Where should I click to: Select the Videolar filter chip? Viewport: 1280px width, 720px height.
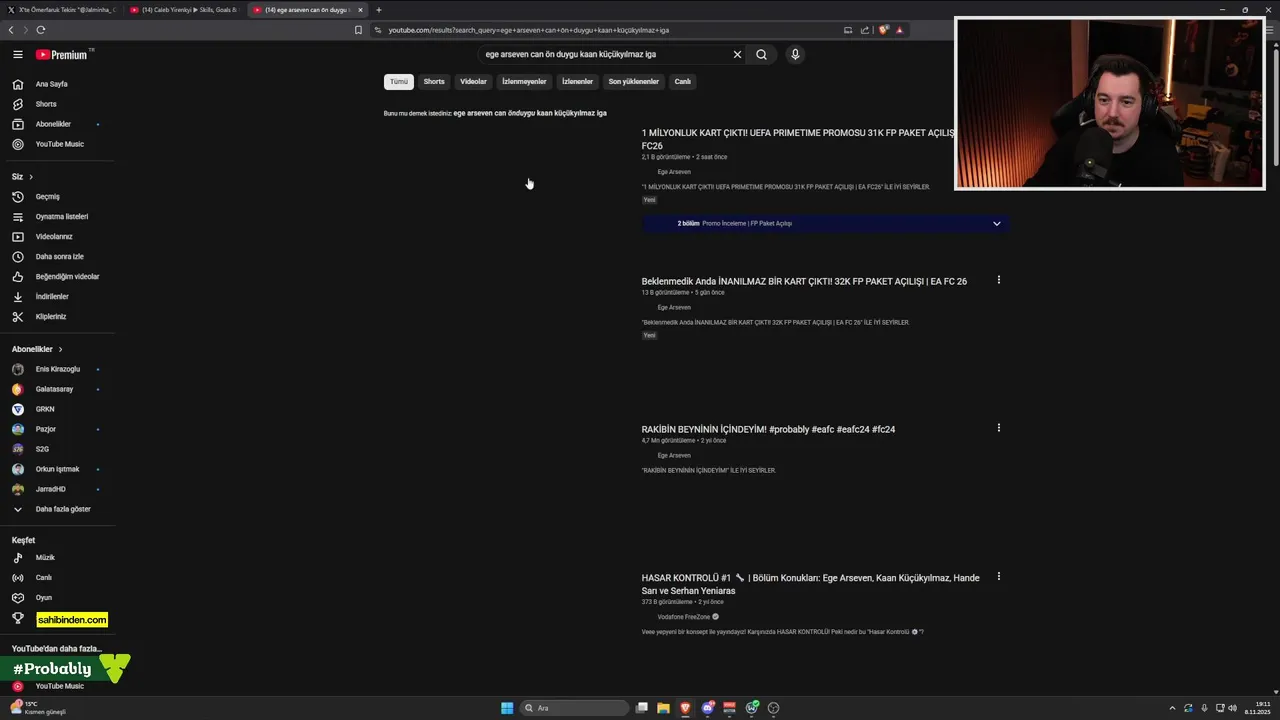pyautogui.click(x=473, y=82)
